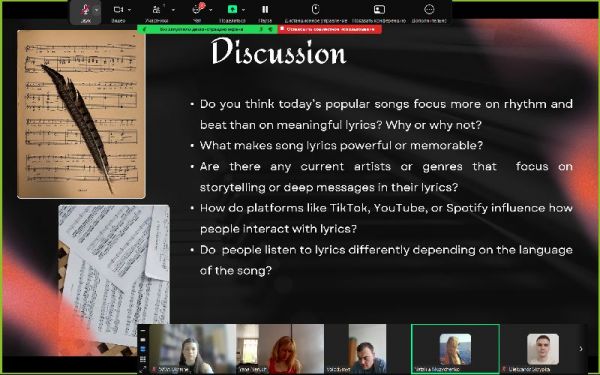Switch video strip to grid view icon

pos(143,359)
